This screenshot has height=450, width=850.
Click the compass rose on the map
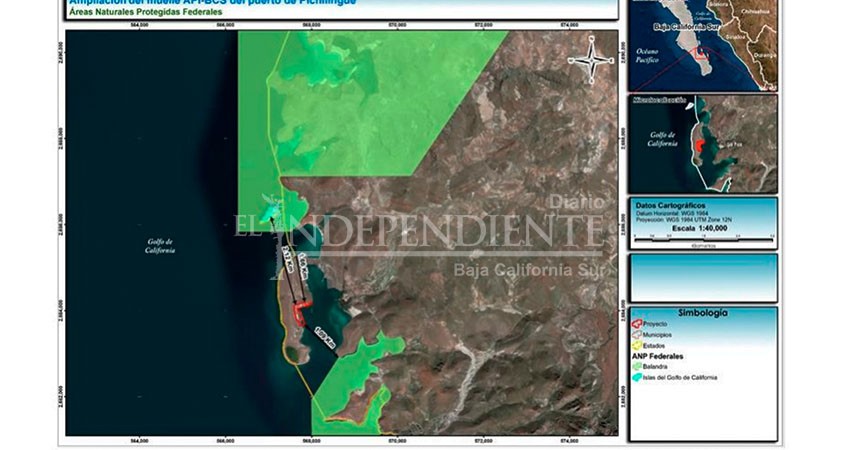591,60
